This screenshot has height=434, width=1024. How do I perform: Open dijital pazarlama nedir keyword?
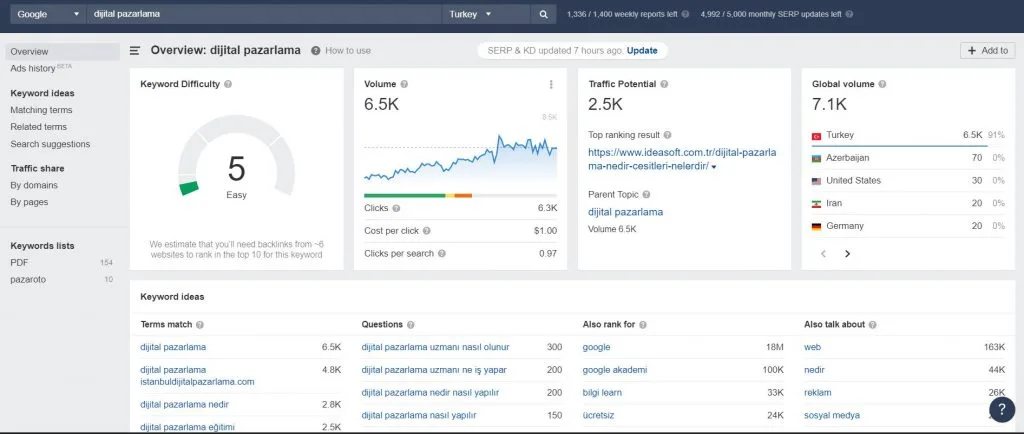click(x=184, y=405)
